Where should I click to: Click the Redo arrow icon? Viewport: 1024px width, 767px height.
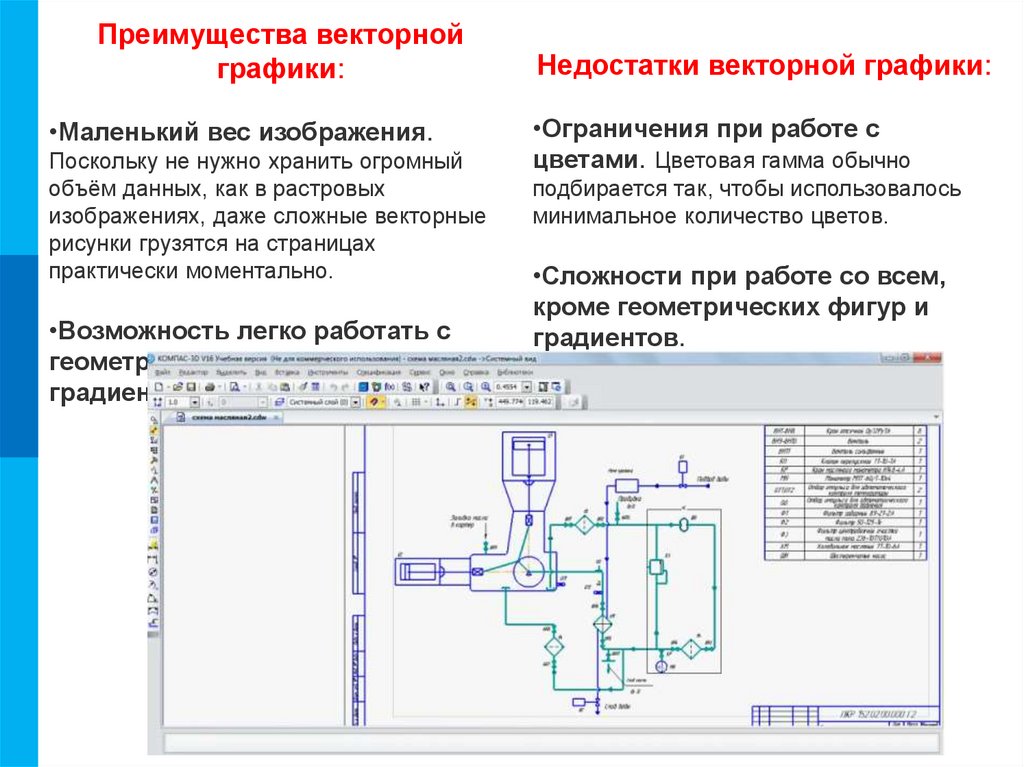coord(345,387)
